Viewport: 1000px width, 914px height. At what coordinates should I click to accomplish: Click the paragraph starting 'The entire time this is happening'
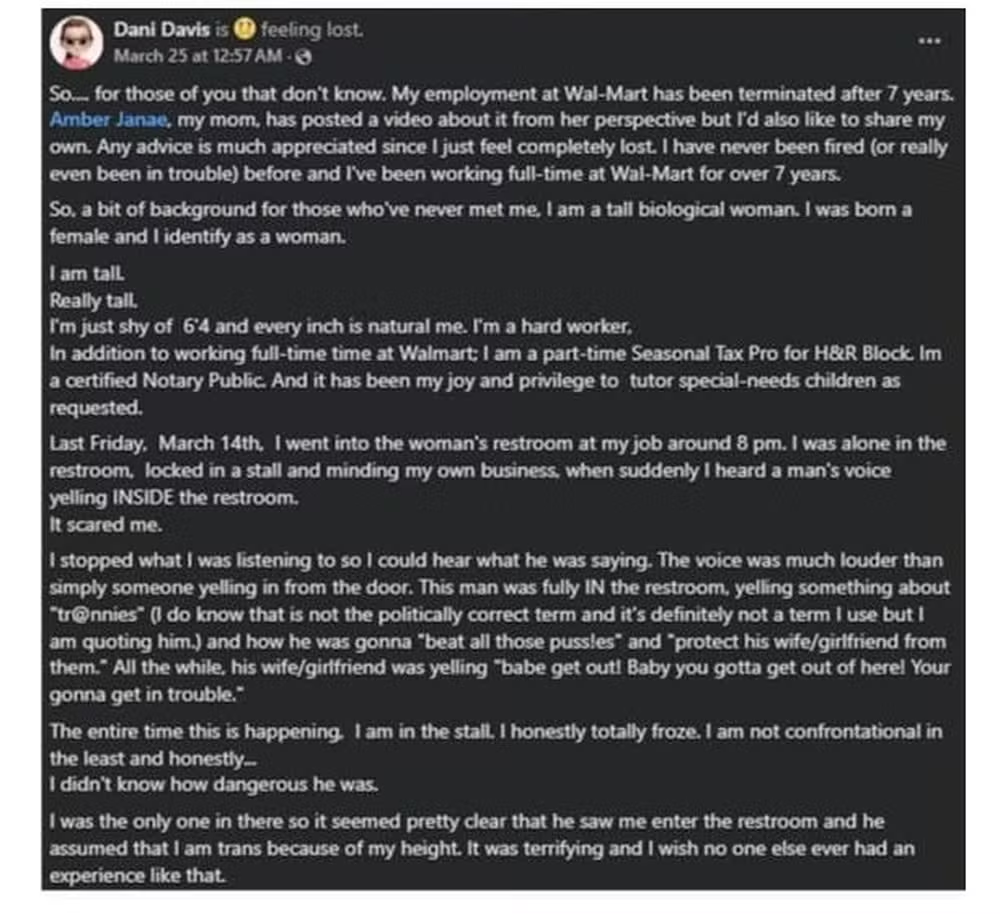click(496, 744)
